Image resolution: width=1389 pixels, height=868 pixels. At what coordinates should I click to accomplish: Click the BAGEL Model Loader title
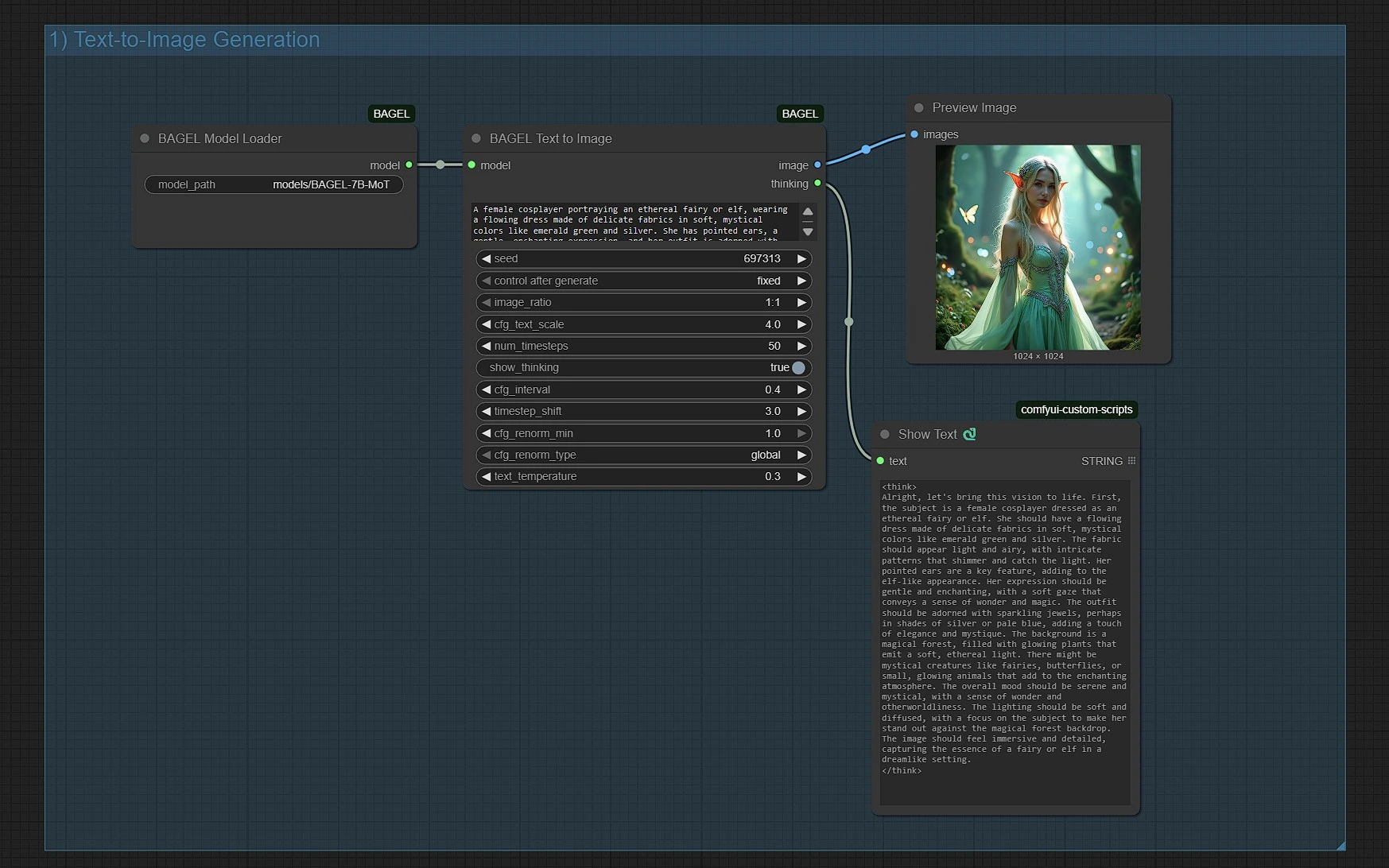point(219,138)
